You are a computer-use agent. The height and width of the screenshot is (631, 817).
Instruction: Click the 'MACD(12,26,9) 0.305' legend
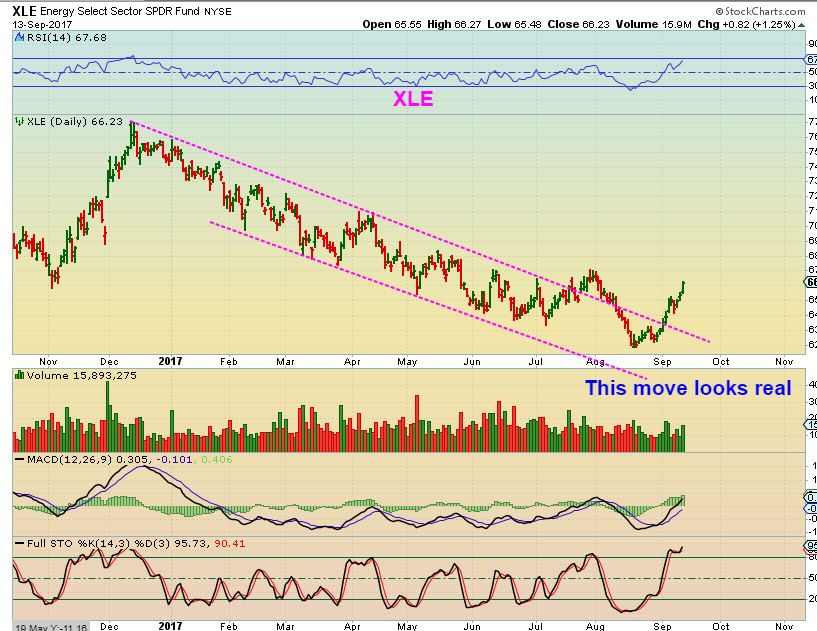88,460
